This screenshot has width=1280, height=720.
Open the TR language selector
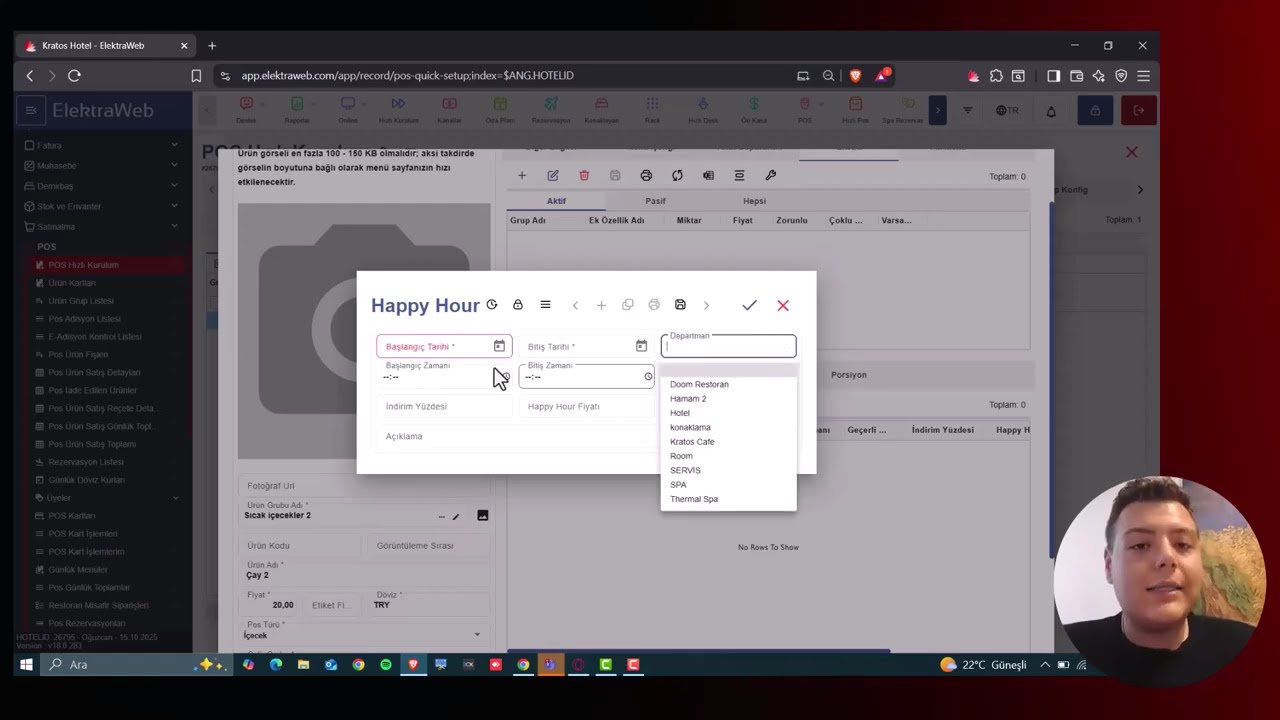pos(1007,110)
